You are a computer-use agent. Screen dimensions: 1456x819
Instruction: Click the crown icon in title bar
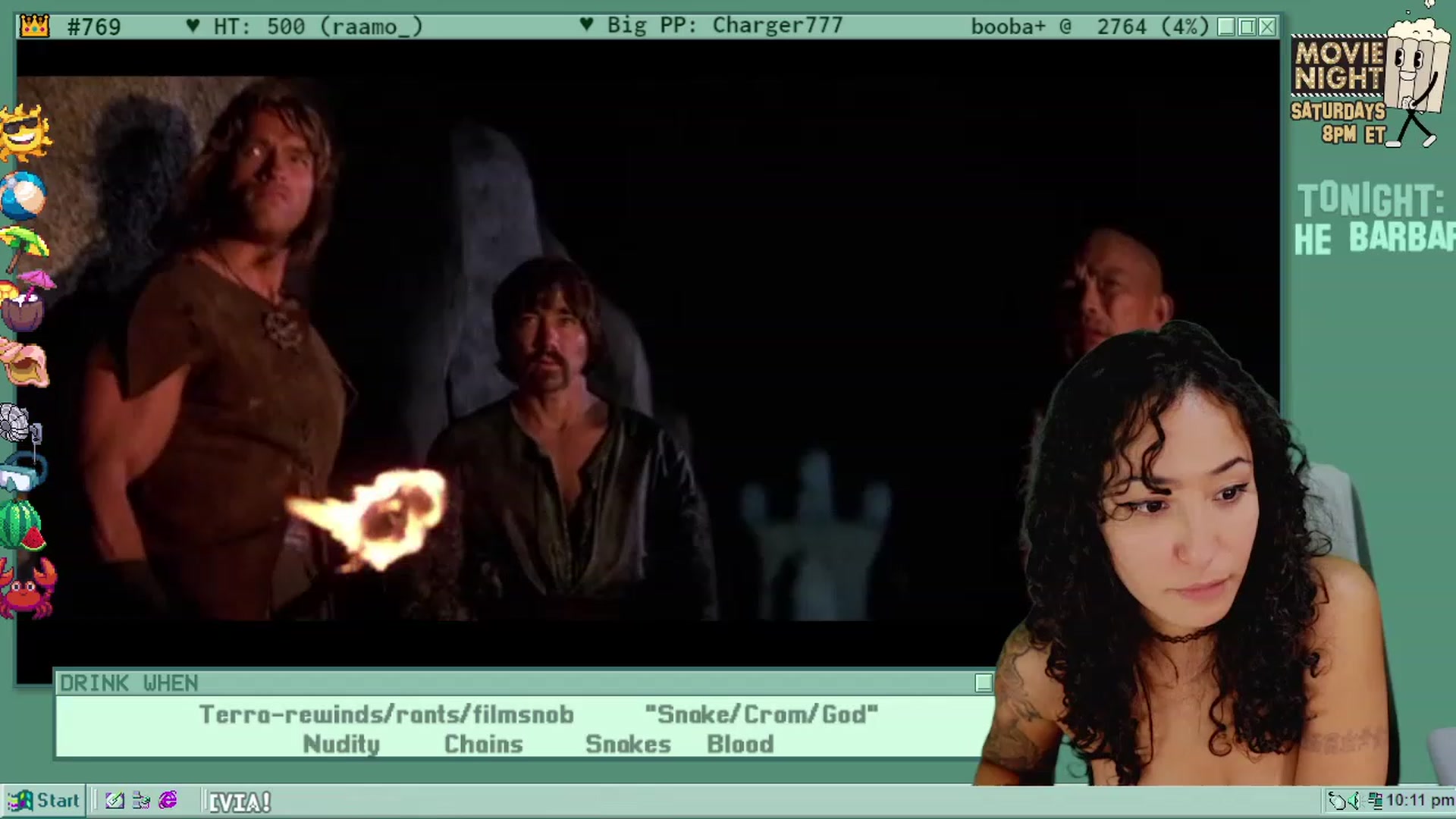[x=35, y=26]
